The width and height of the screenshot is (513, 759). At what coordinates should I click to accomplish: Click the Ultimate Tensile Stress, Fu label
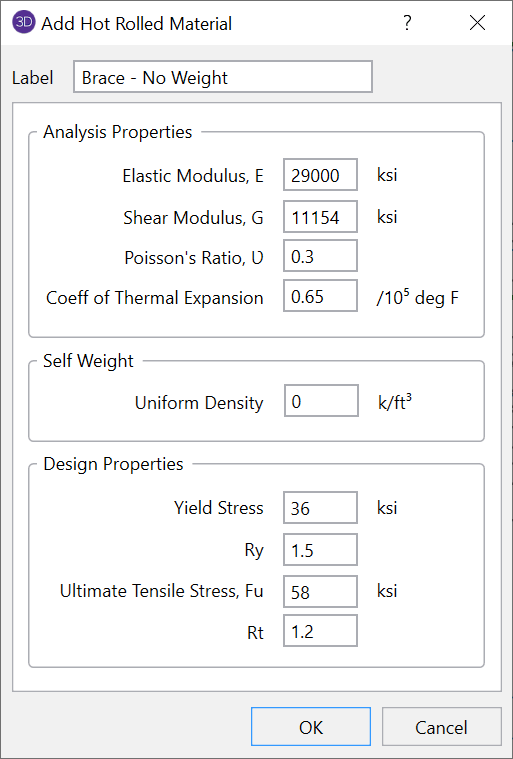click(162, 591)
